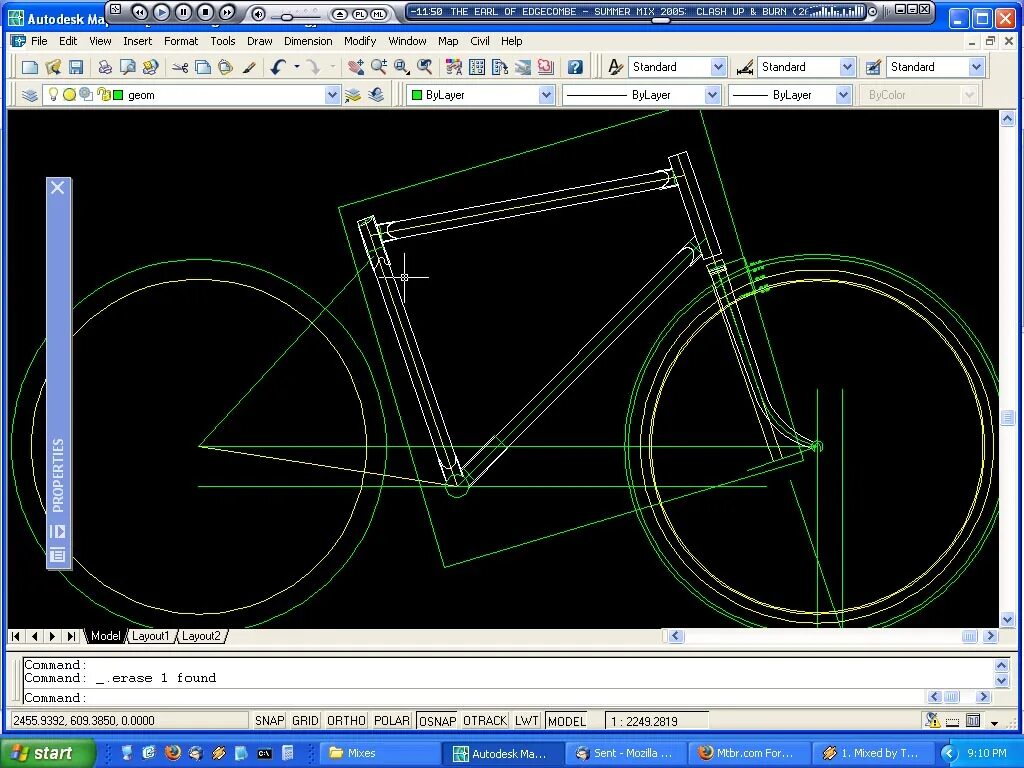This screenshot has width=1024, height=768.
Task: Open the table style Standard dropdown
Action: [x=976, y=67]
